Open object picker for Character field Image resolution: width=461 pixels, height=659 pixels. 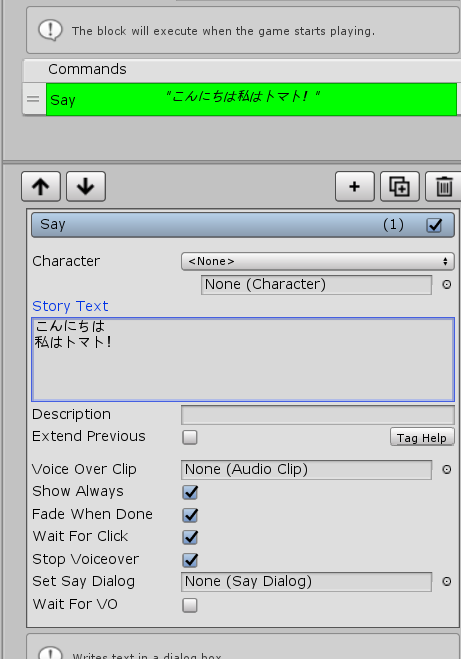(x=447, y=285)
